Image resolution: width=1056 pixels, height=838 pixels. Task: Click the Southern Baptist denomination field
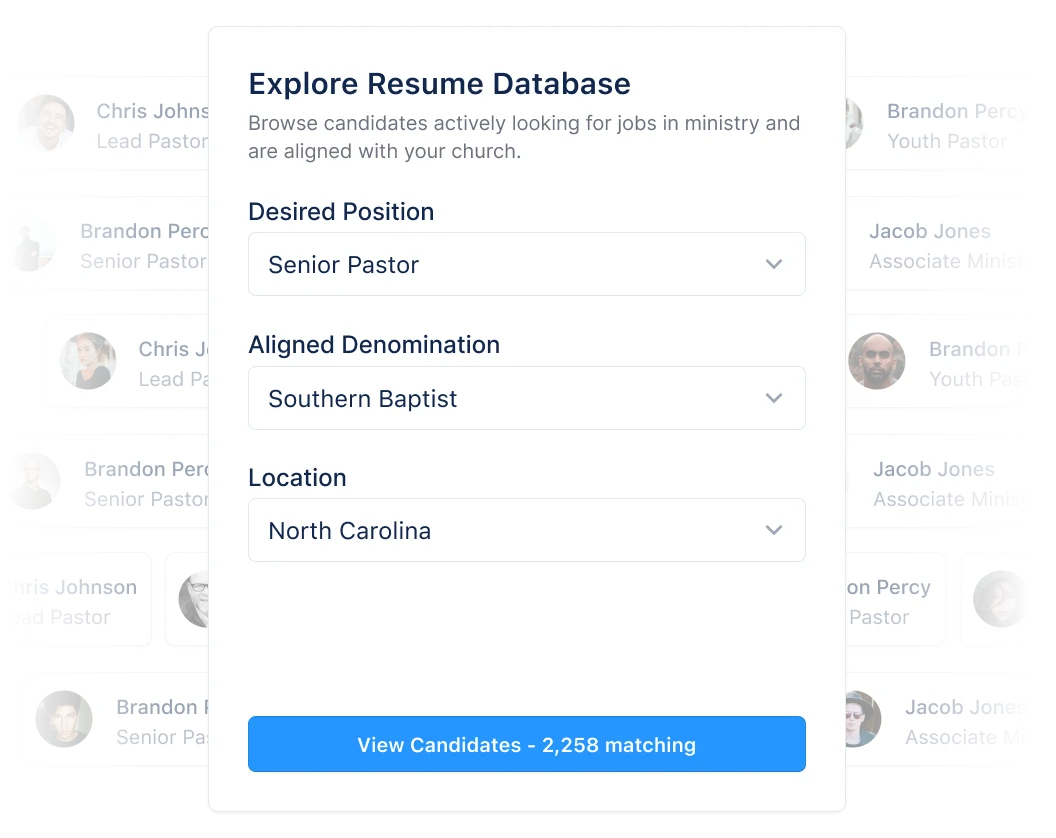527,398
